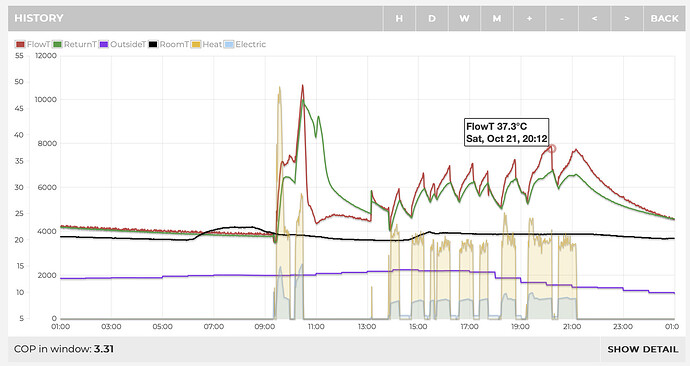Image resolution: width=690 pixels, height=366 pixels.
Task: Click the 8000 power axis label
Action: 47,143
